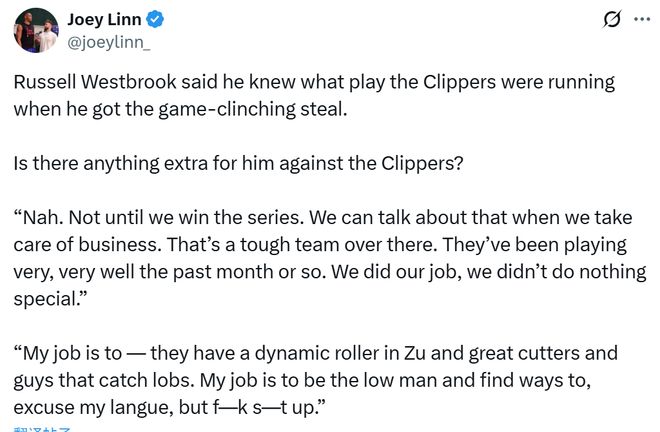The height and width of the screenshot is (432, 660).
Task: Click the Joey Linn display name
Action: click(104, 19)
